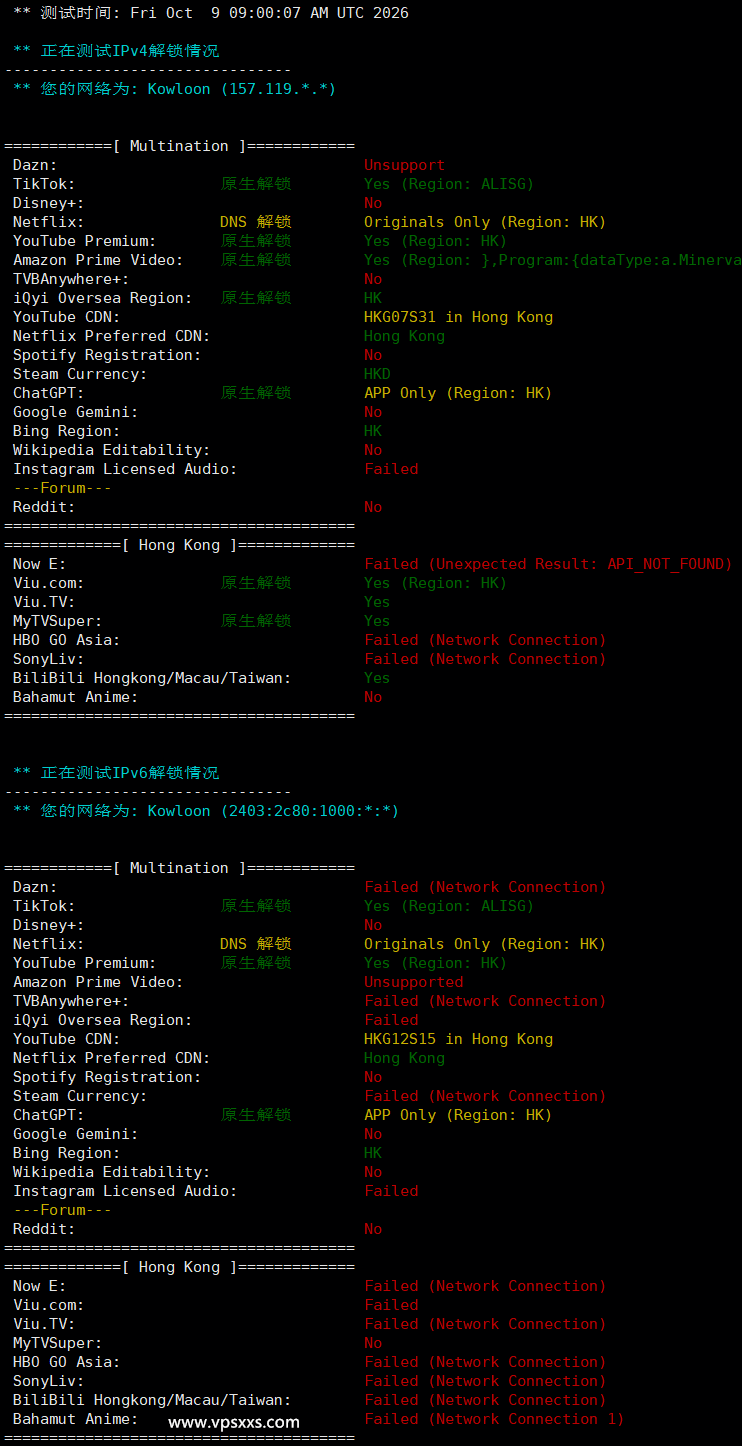Click the network line "Kowloon (157.119.*.*)"

242,89
